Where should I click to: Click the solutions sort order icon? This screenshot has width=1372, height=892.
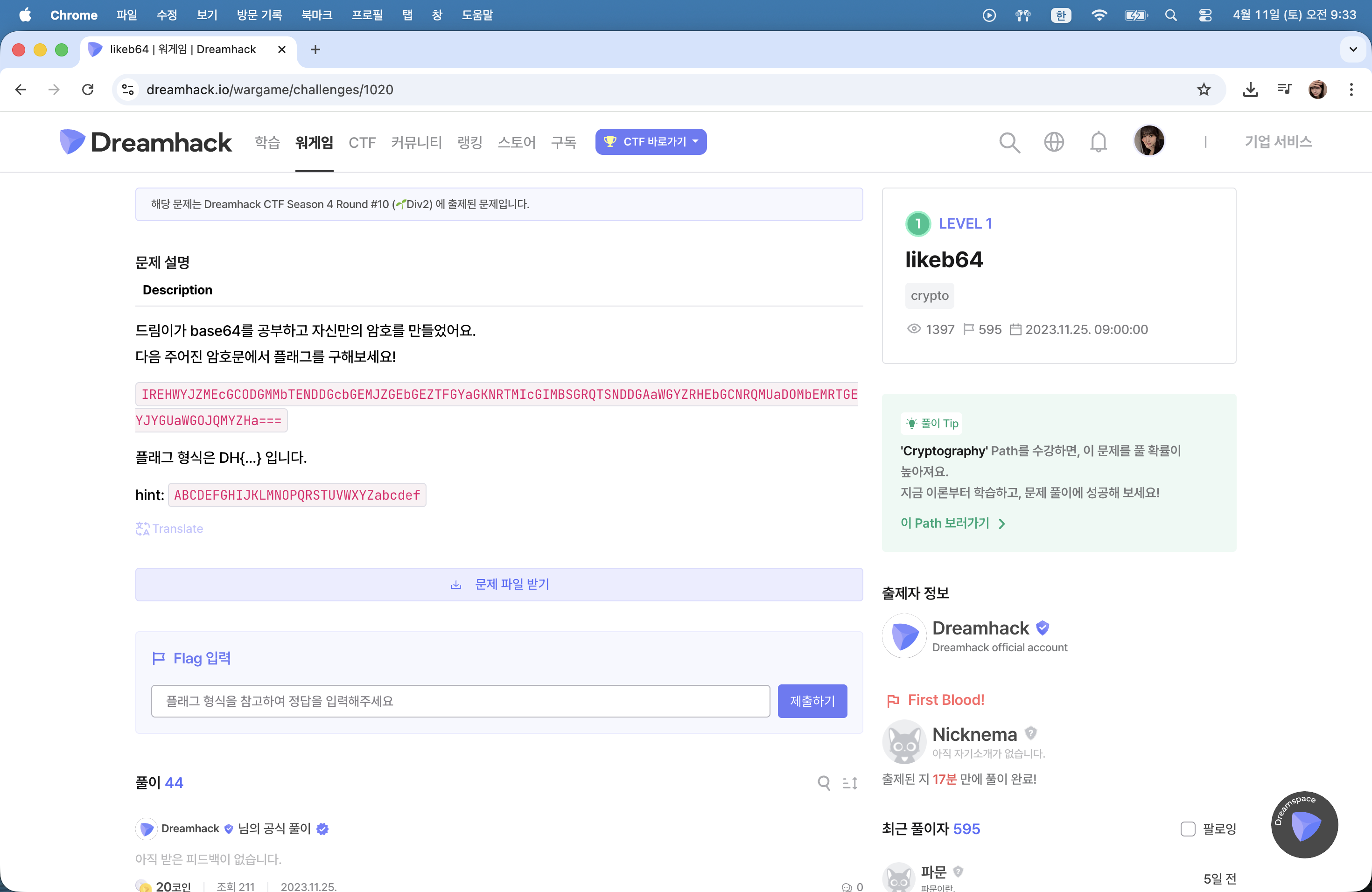(x=850, y=782)
